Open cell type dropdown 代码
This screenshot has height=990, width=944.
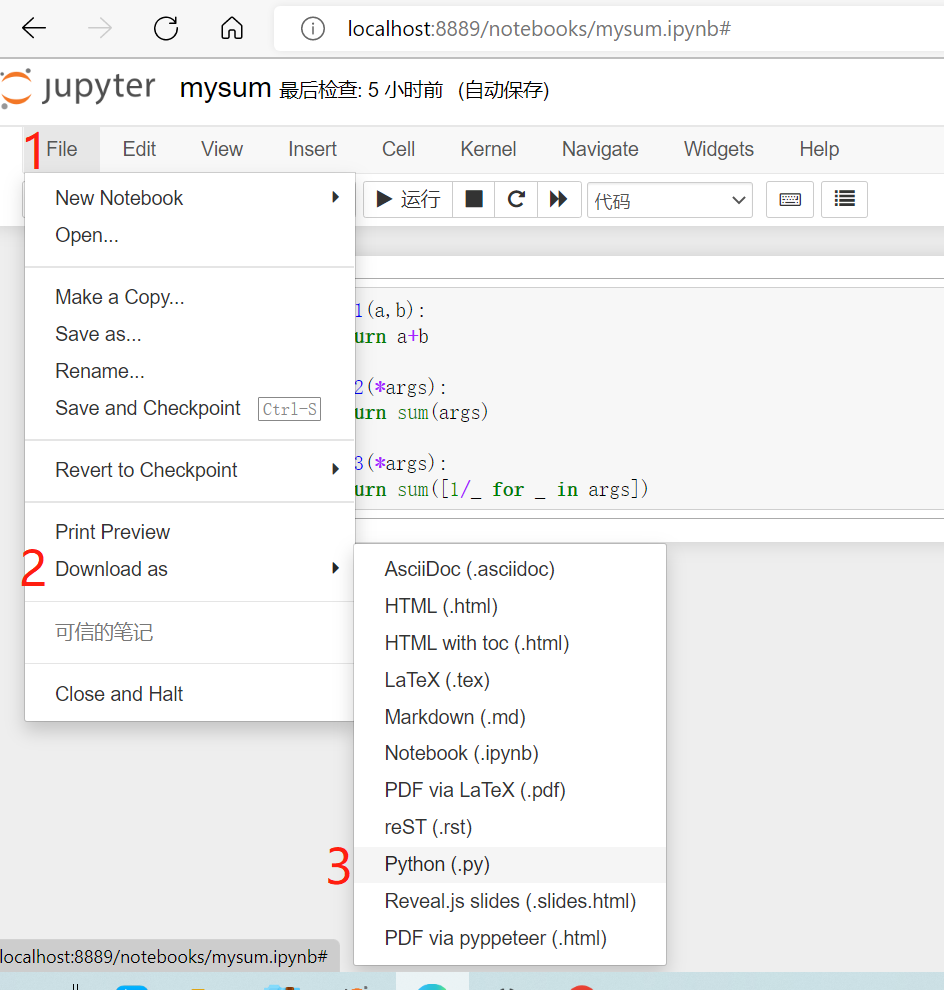(670, 201)
